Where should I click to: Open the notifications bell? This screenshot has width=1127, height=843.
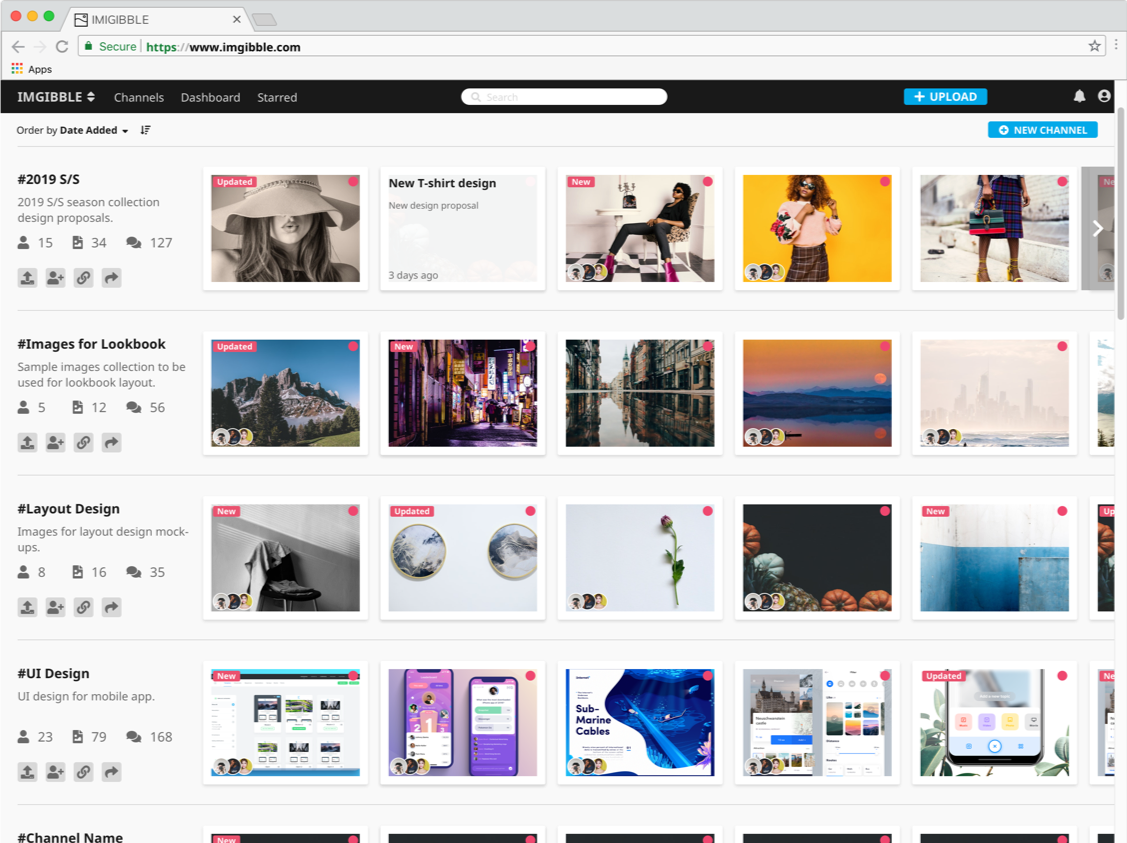tap(1079, 96)
